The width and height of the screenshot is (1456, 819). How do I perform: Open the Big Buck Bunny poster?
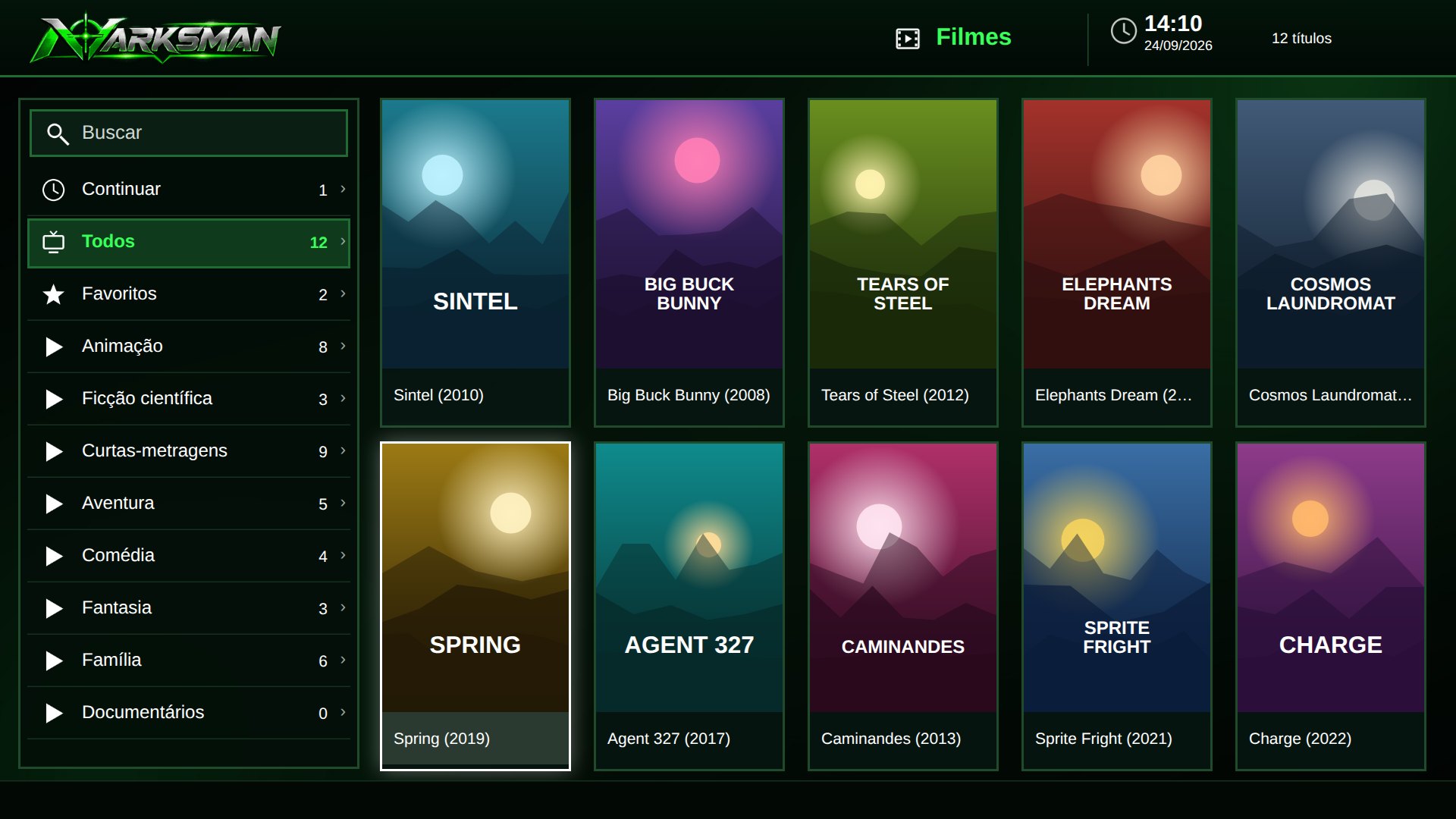689,262
